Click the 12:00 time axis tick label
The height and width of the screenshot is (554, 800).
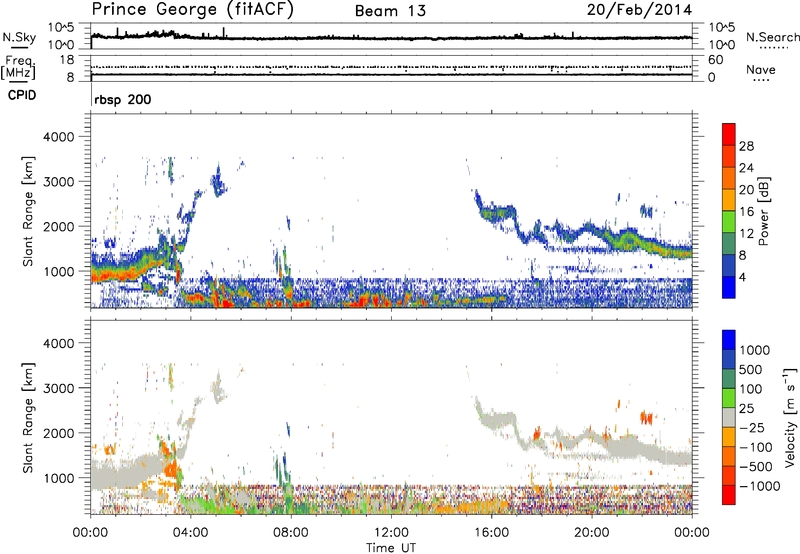(x=391, y=533)
